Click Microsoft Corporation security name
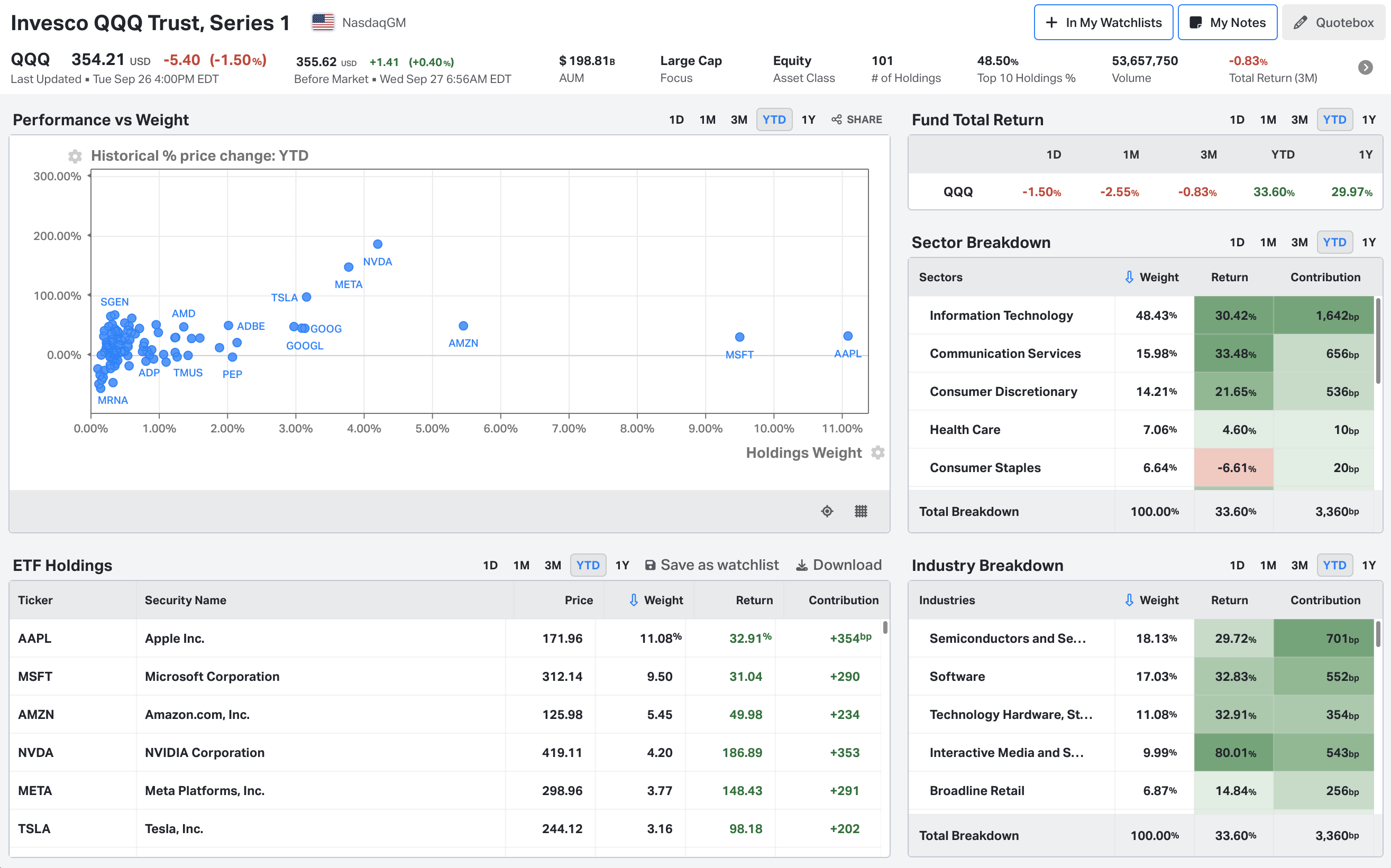Screen dimensions: 1391x868 coord(212,676)
